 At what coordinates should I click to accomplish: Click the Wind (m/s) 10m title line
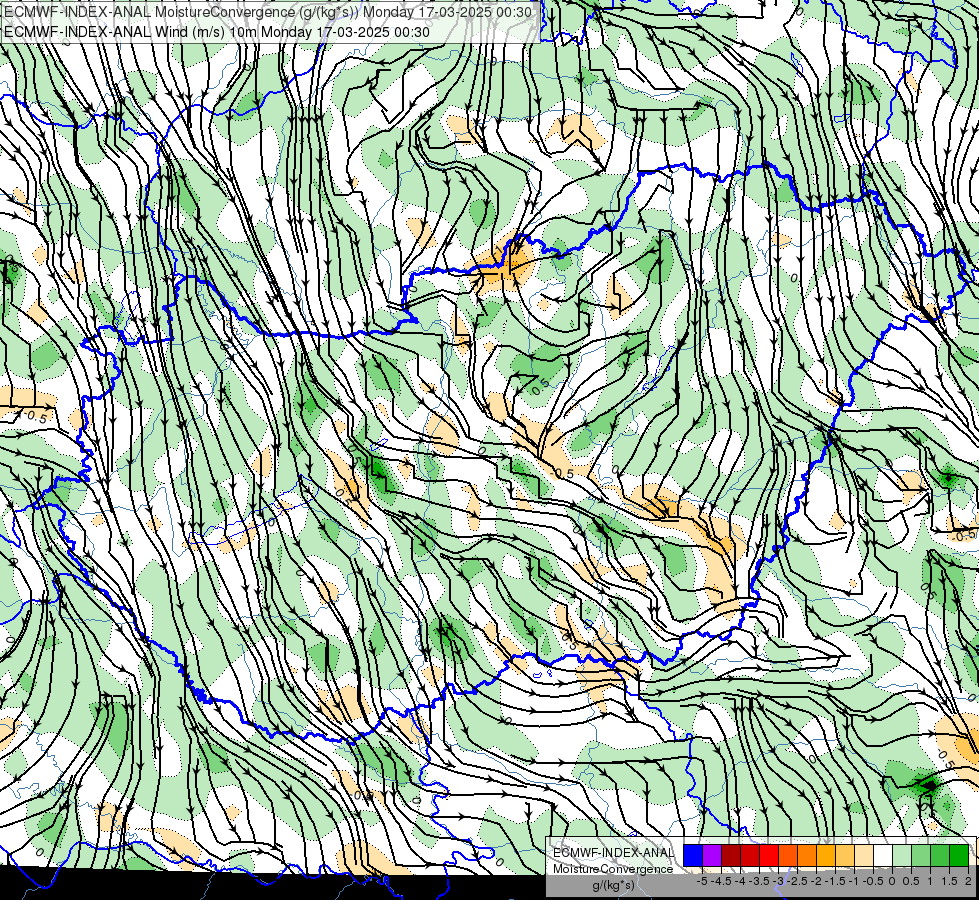click(217, 31)
